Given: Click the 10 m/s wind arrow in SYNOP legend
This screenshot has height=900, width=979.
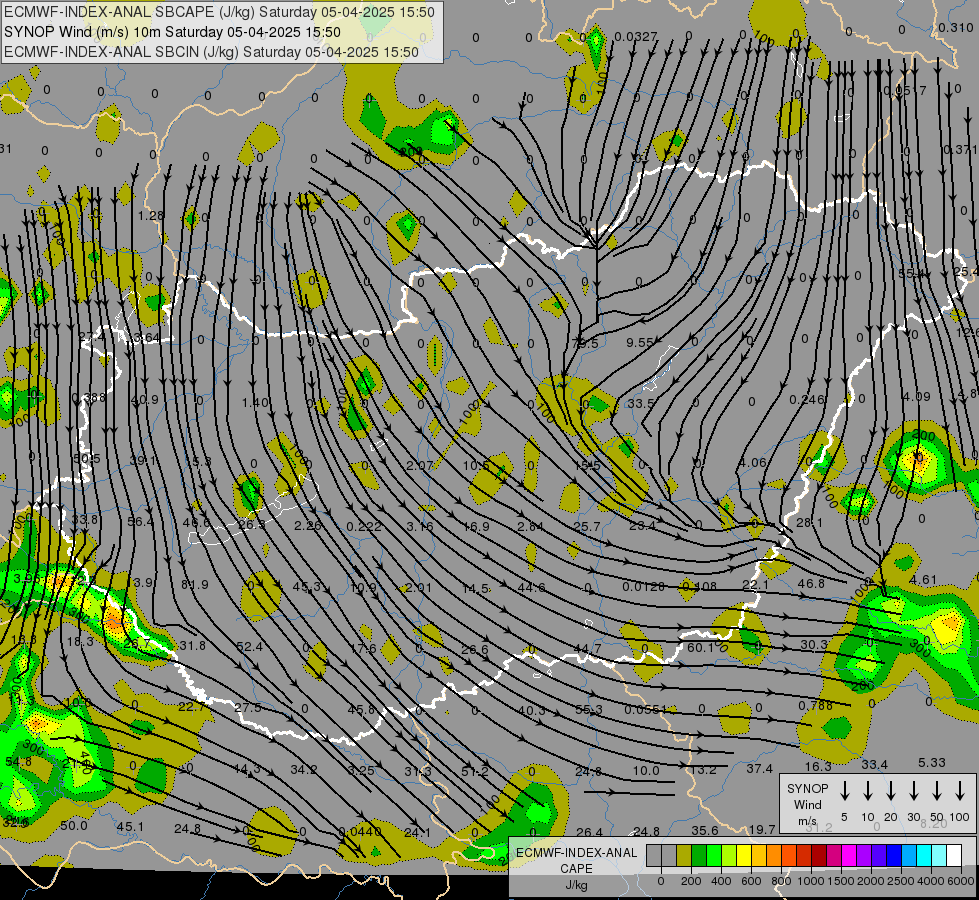Looking at the screenshot, I should pos(867,791).
